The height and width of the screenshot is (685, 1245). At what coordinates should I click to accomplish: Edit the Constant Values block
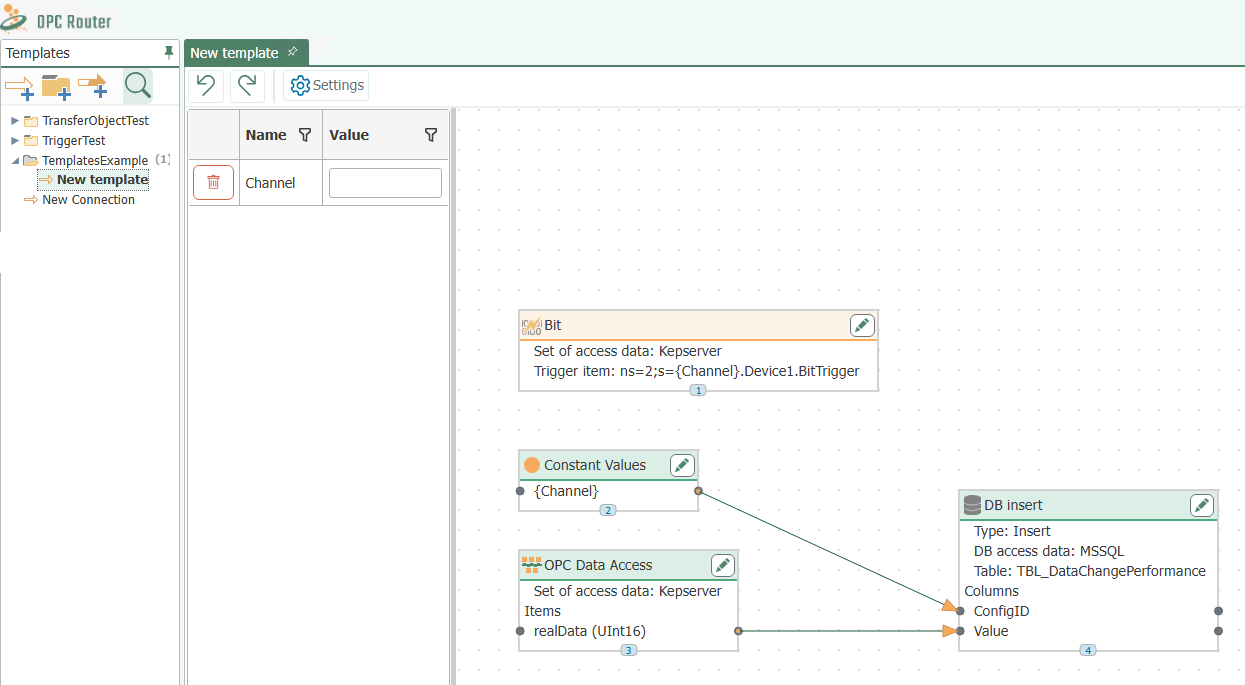pyautogui.click(x=682, y=465)
